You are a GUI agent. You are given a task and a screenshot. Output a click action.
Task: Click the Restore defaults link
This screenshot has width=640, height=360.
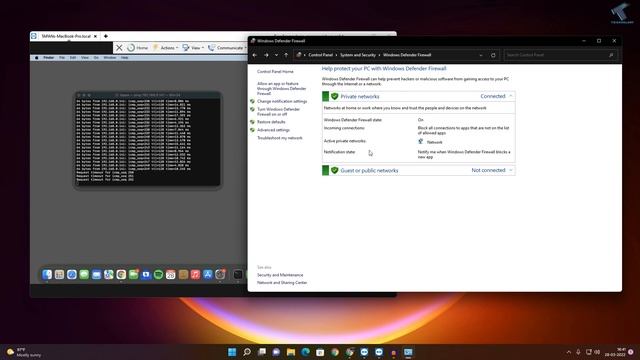coord(271,122)
